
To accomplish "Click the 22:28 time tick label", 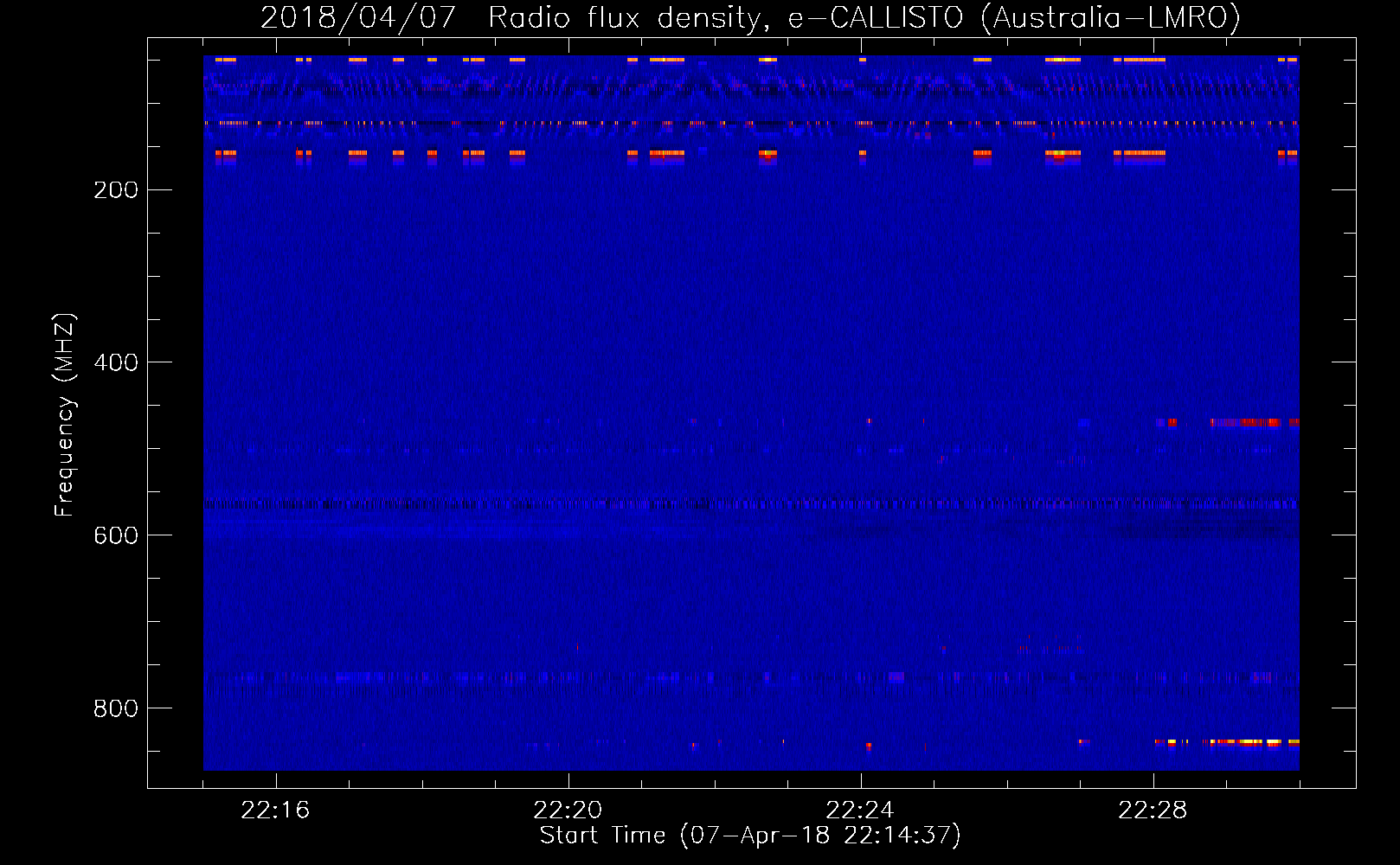I will pos(1153,811).
